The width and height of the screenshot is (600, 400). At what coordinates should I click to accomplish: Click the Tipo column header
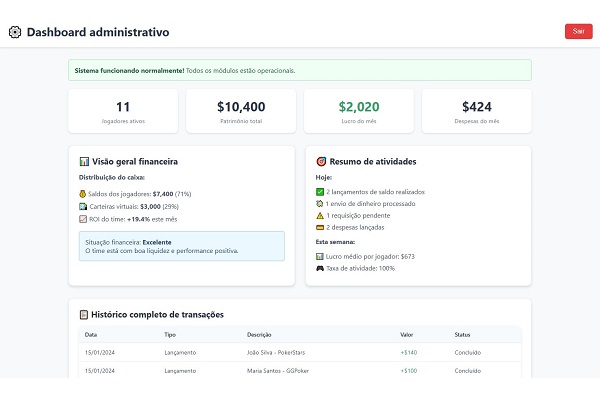point(170,335)
